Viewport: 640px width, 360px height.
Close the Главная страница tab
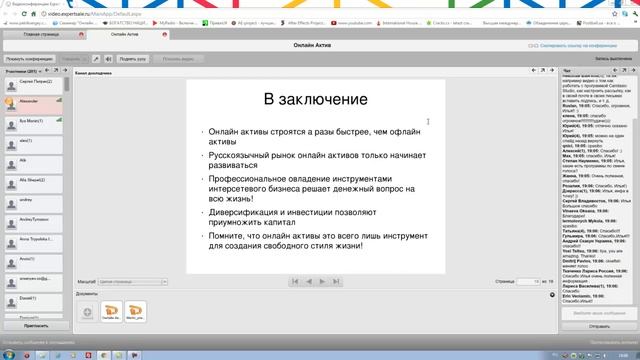[x=81, y=35]
